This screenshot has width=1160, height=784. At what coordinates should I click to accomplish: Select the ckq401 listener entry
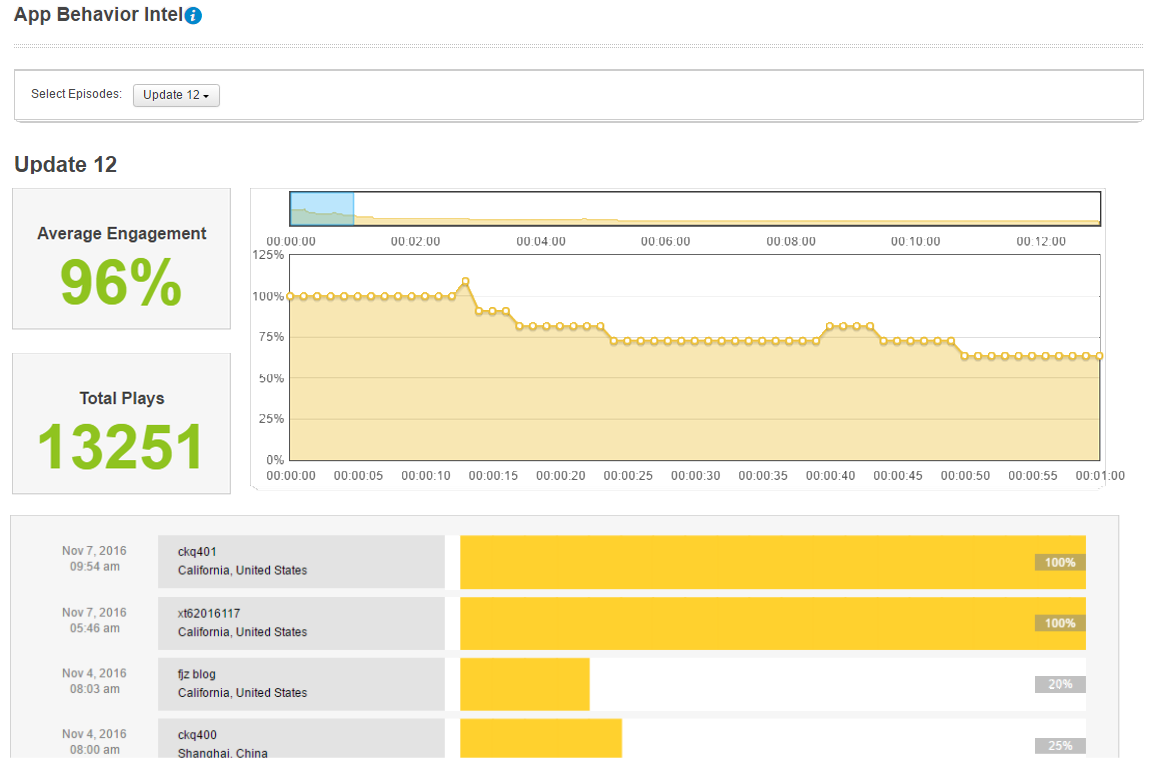pyautogui.click(x=301, y=561)
